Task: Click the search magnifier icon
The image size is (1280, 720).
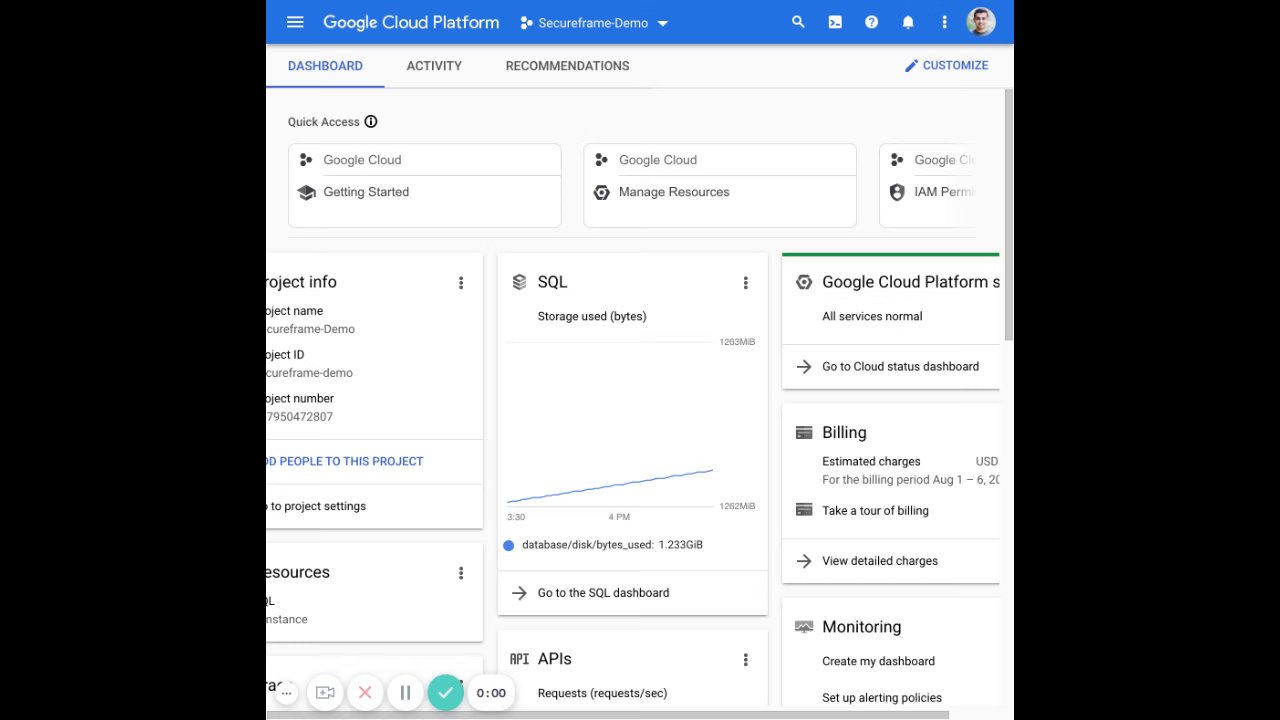Action: point(798,22)
